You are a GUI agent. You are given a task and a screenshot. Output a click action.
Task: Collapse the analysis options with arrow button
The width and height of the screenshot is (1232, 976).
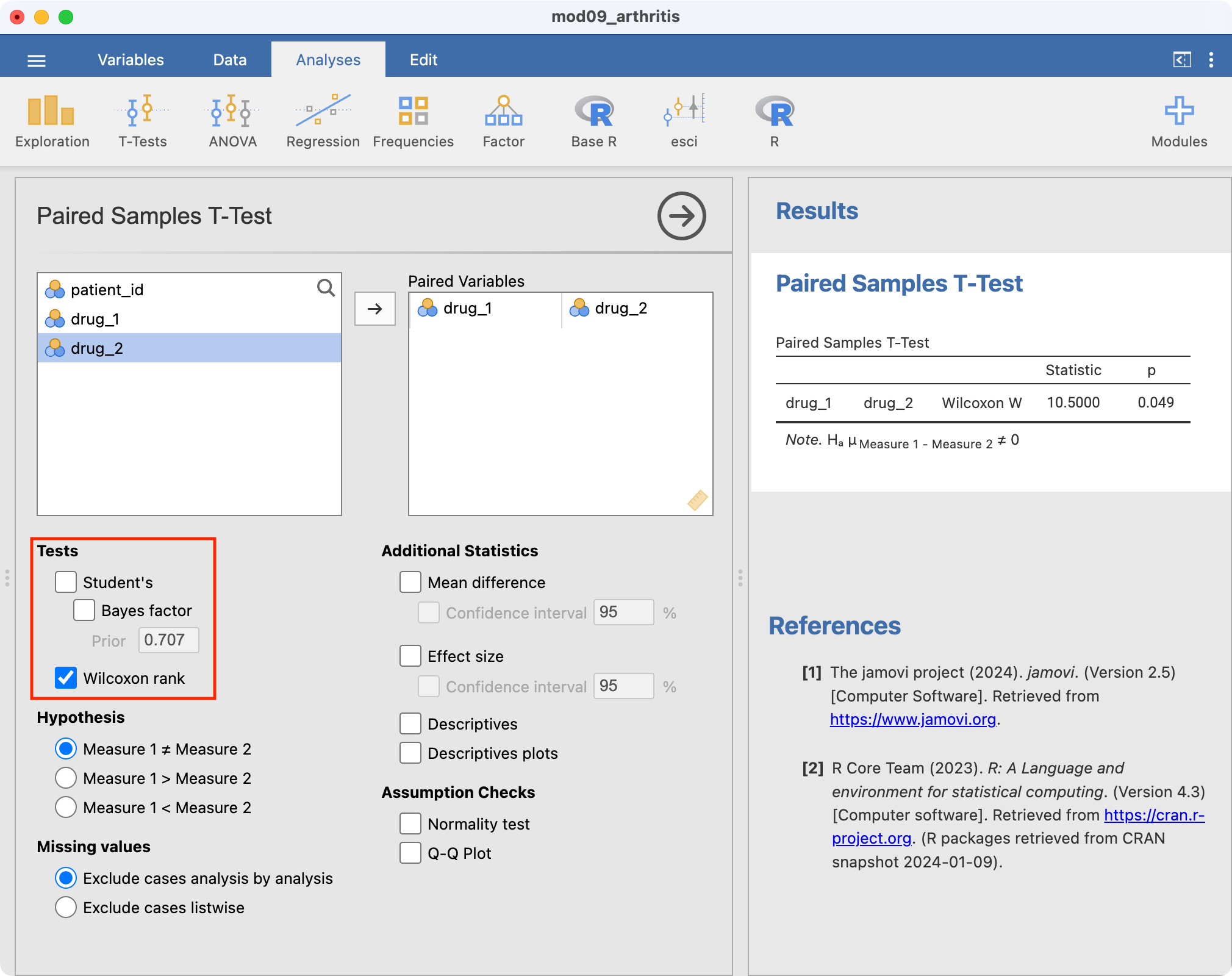681,216
